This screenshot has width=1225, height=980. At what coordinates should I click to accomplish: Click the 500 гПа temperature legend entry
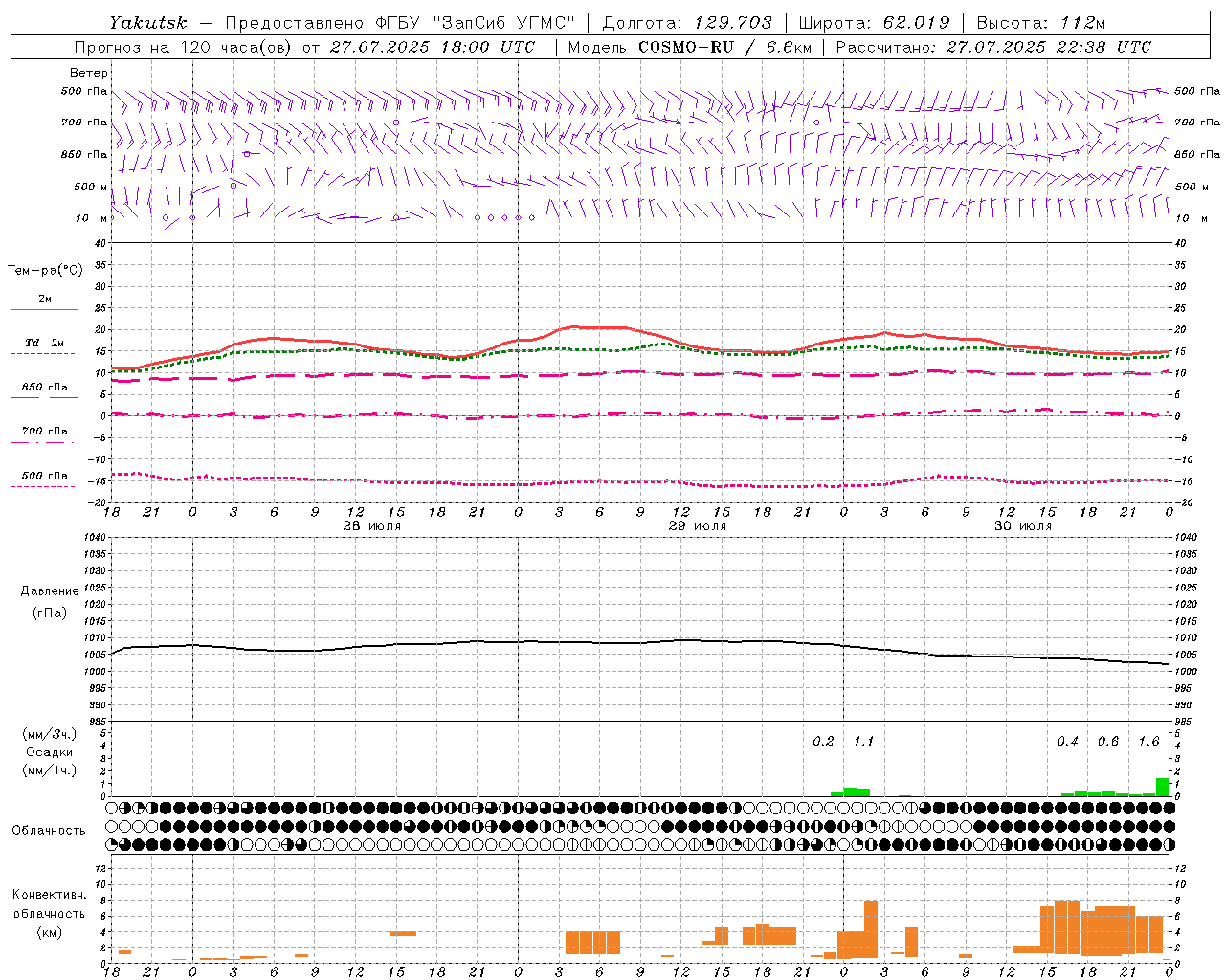(x=44, y=476)
